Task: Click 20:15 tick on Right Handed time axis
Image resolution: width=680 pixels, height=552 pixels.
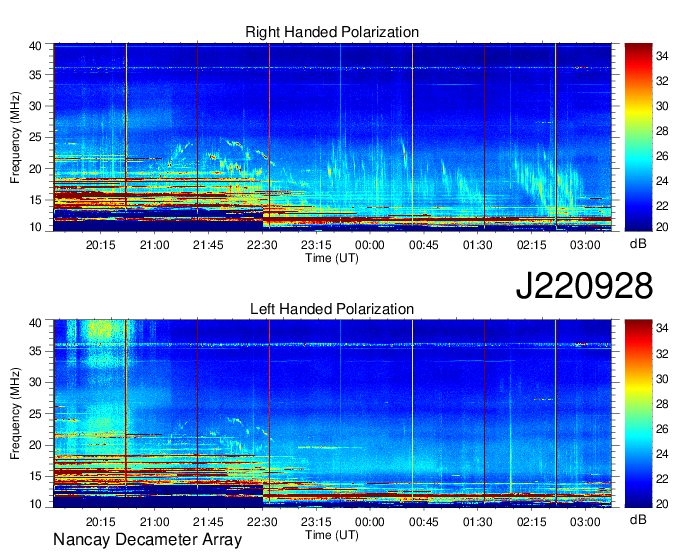Action: [x=101, y=245]
